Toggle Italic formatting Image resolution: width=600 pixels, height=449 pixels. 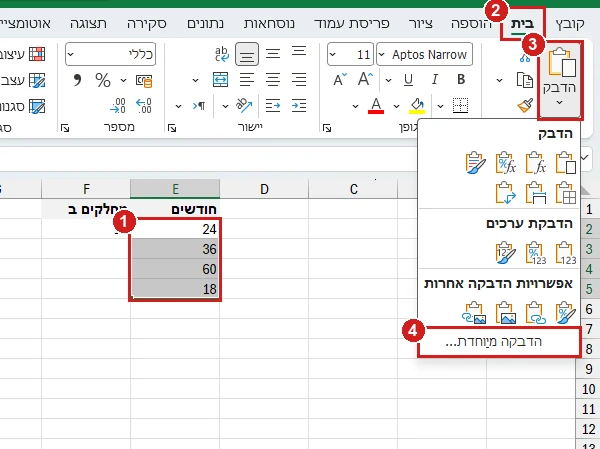click(434, 79)
